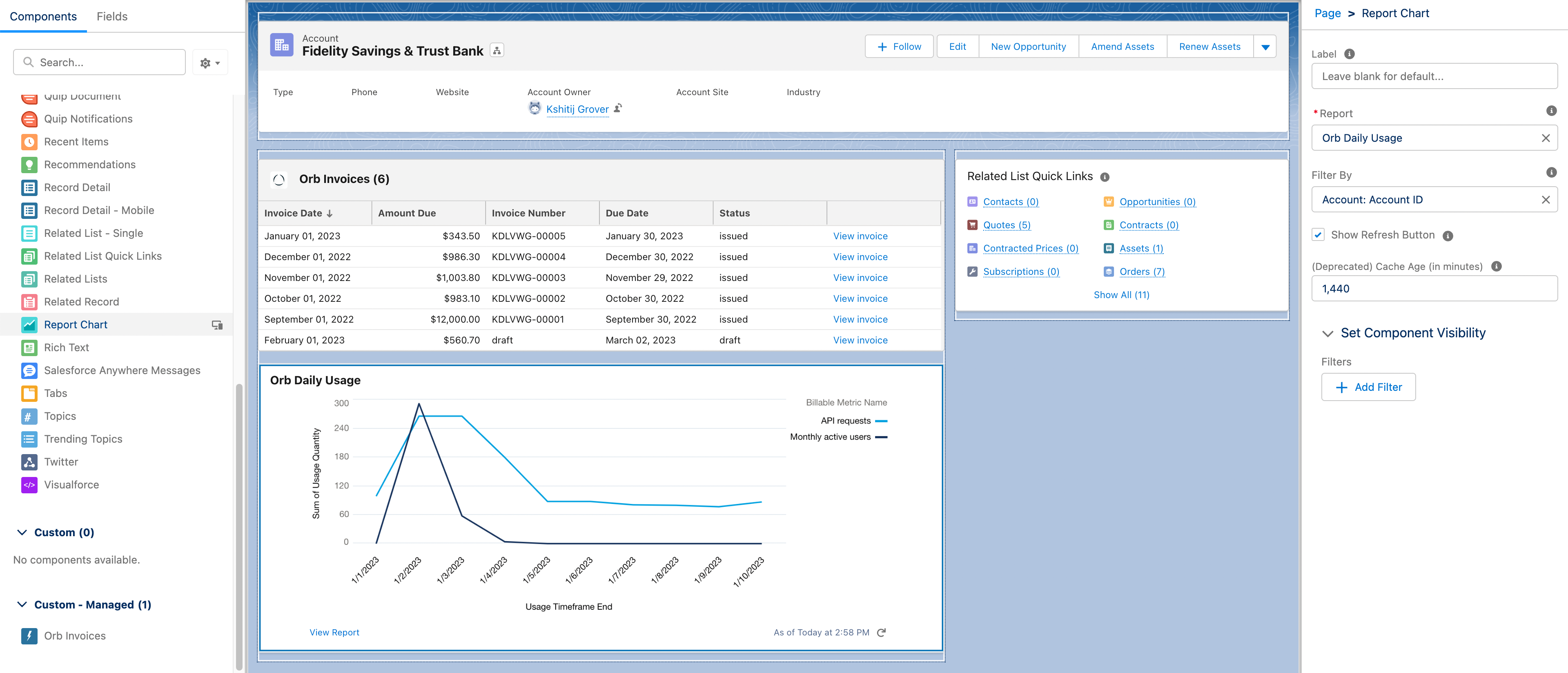Open the more actions dropdown next to Renew Assets
This screenshot has height=673, width=1568.
coord(1265,47)
